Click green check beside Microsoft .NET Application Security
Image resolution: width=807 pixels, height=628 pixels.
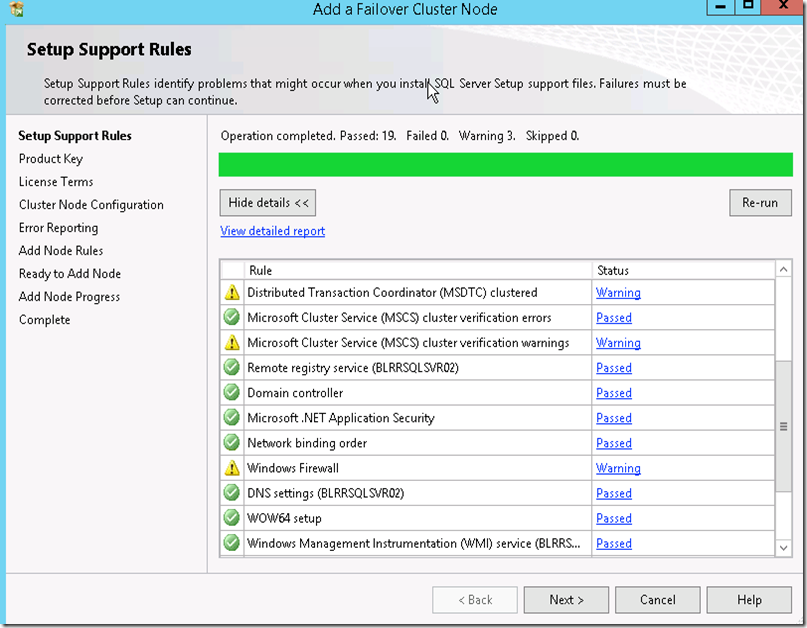(232, 417)
